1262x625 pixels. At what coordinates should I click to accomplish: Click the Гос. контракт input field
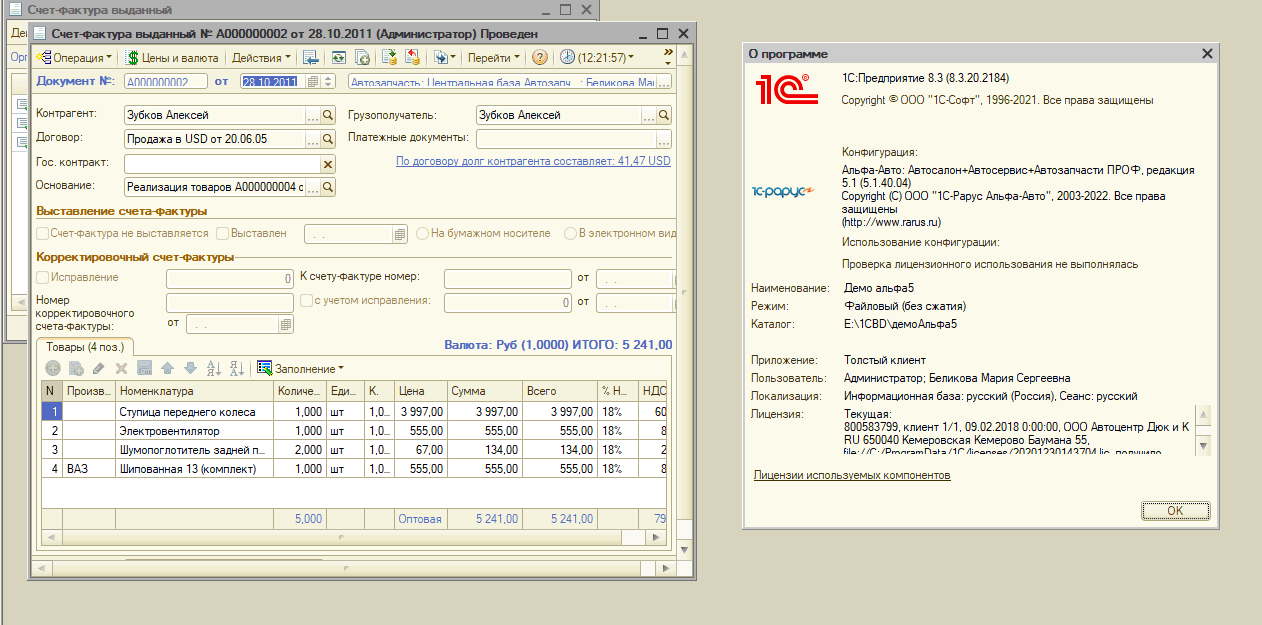[x=222, y=163]
